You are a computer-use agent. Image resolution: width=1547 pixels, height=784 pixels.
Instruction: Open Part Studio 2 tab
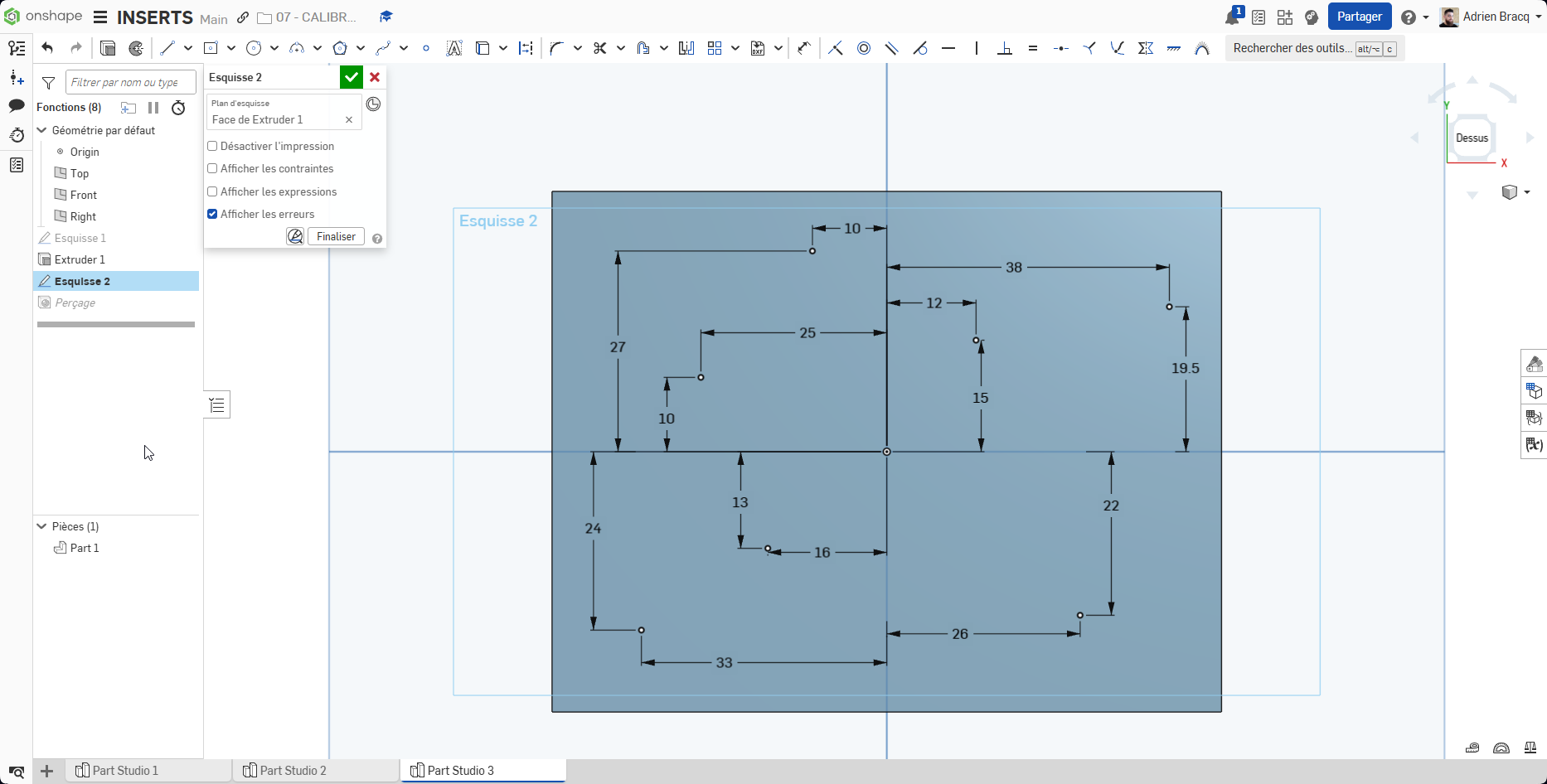click(x=293, y=771)
